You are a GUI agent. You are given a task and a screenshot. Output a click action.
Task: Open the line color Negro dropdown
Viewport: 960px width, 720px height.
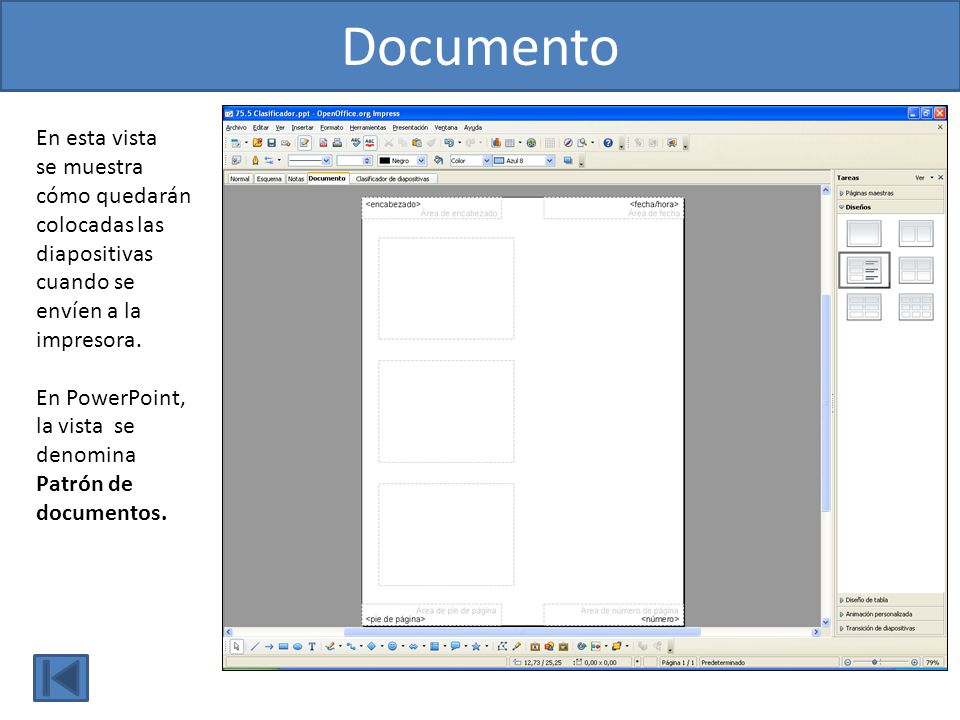[x=421, y=160]
